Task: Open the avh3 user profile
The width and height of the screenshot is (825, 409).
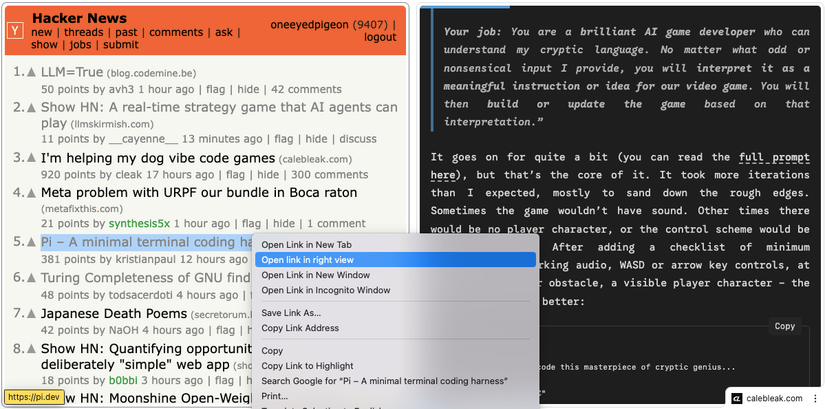Action: 122,89
